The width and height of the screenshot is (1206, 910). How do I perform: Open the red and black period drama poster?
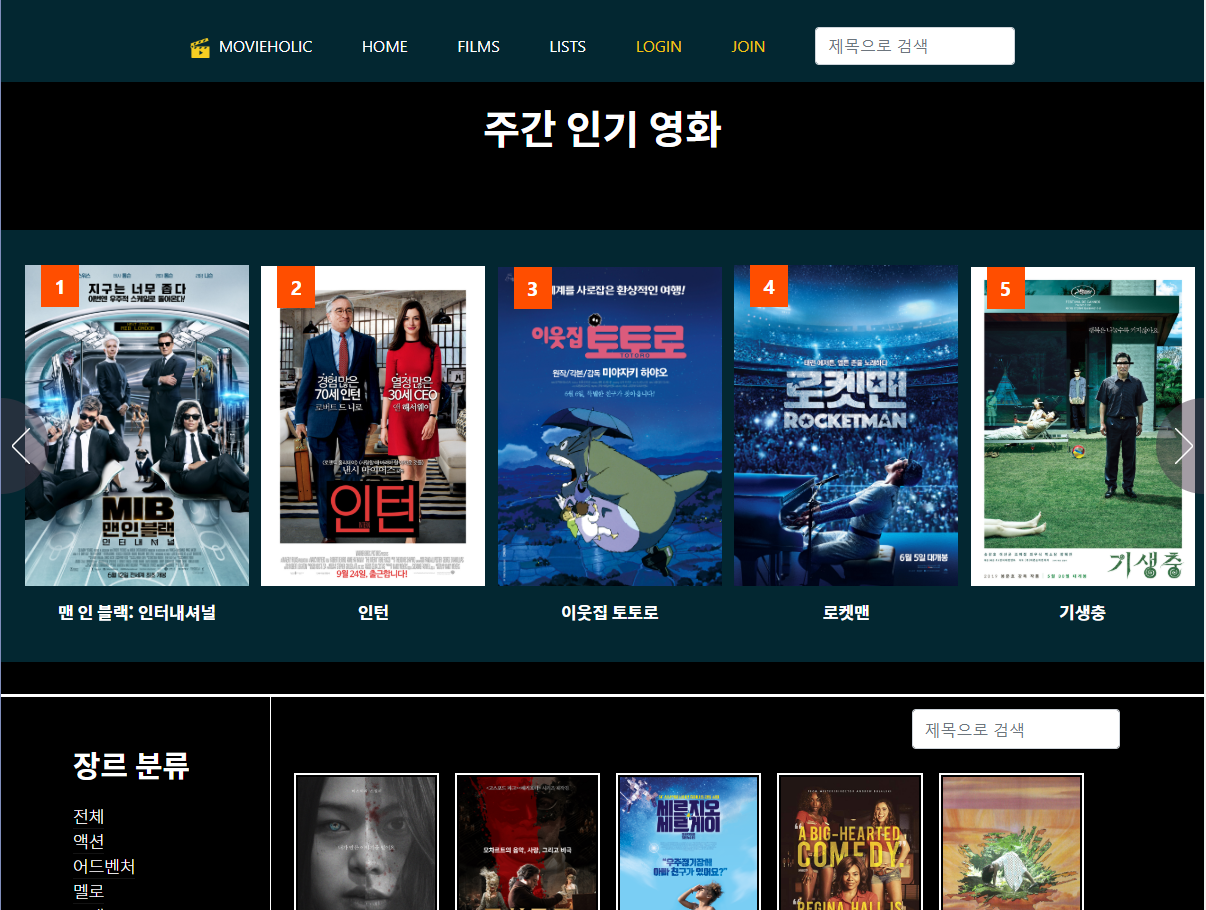click(527, 842)
